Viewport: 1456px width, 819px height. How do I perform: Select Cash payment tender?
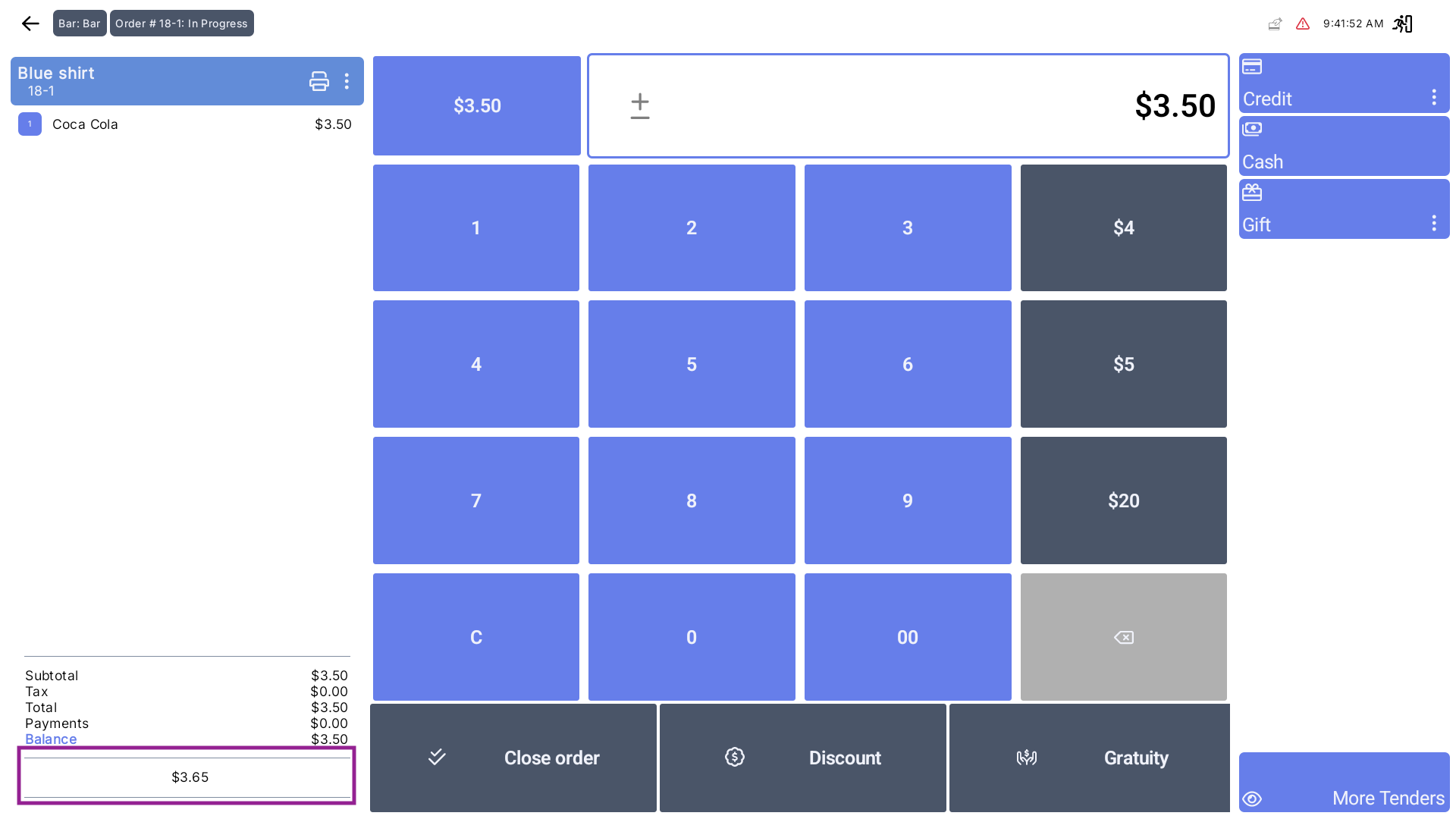tap(1344, 146)
